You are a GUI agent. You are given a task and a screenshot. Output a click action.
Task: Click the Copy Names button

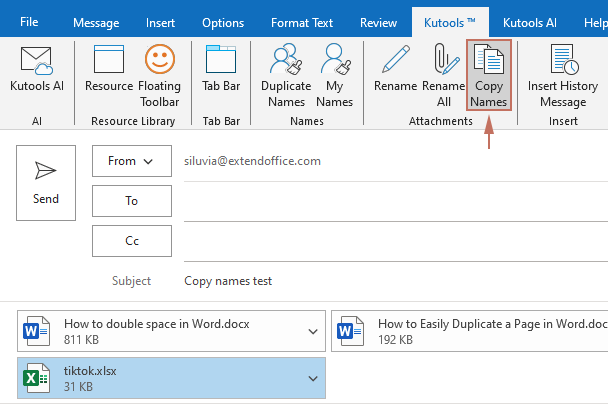click(x=489, y=76)
